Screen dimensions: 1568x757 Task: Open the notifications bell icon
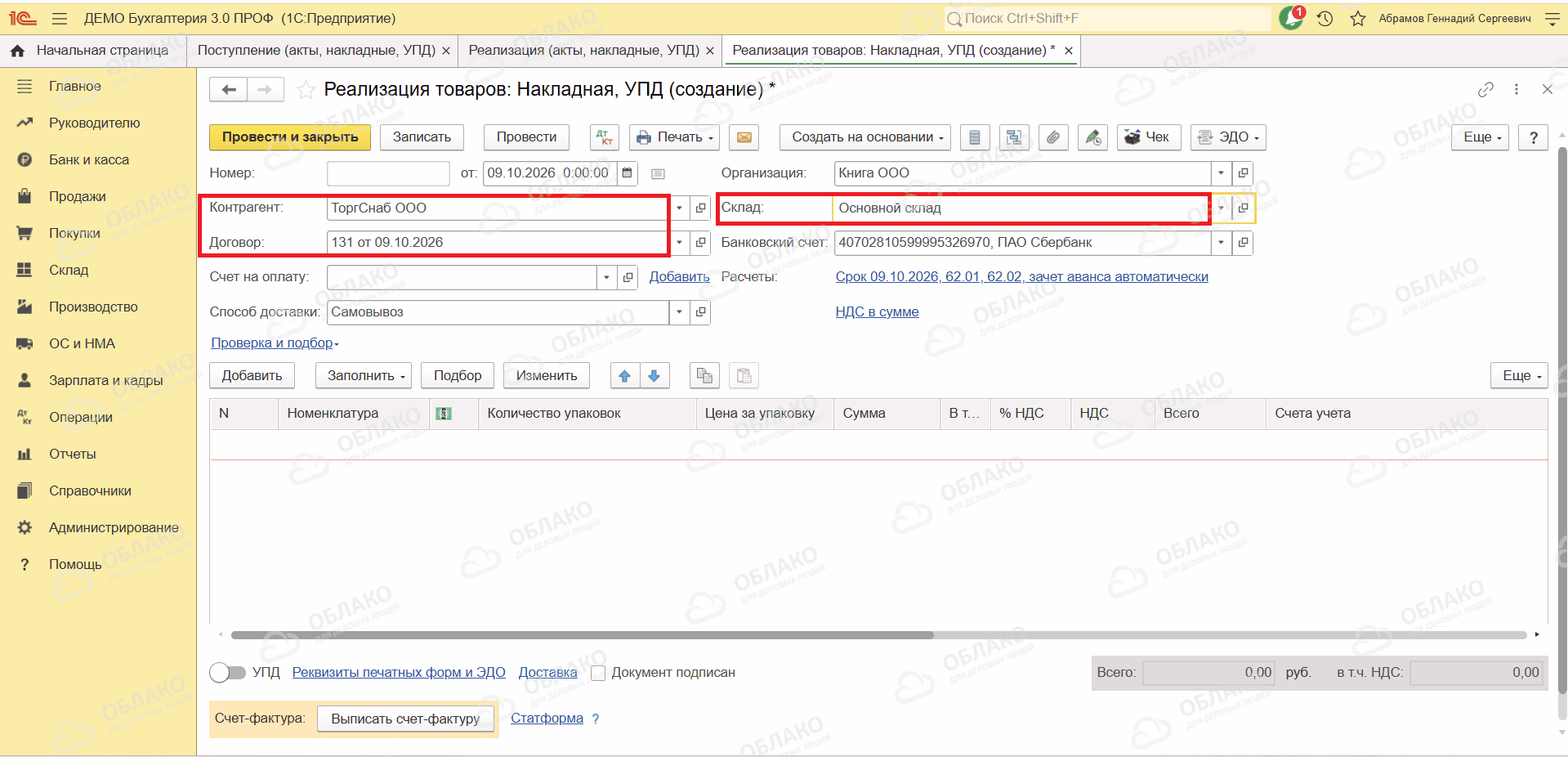[1292, 18]
